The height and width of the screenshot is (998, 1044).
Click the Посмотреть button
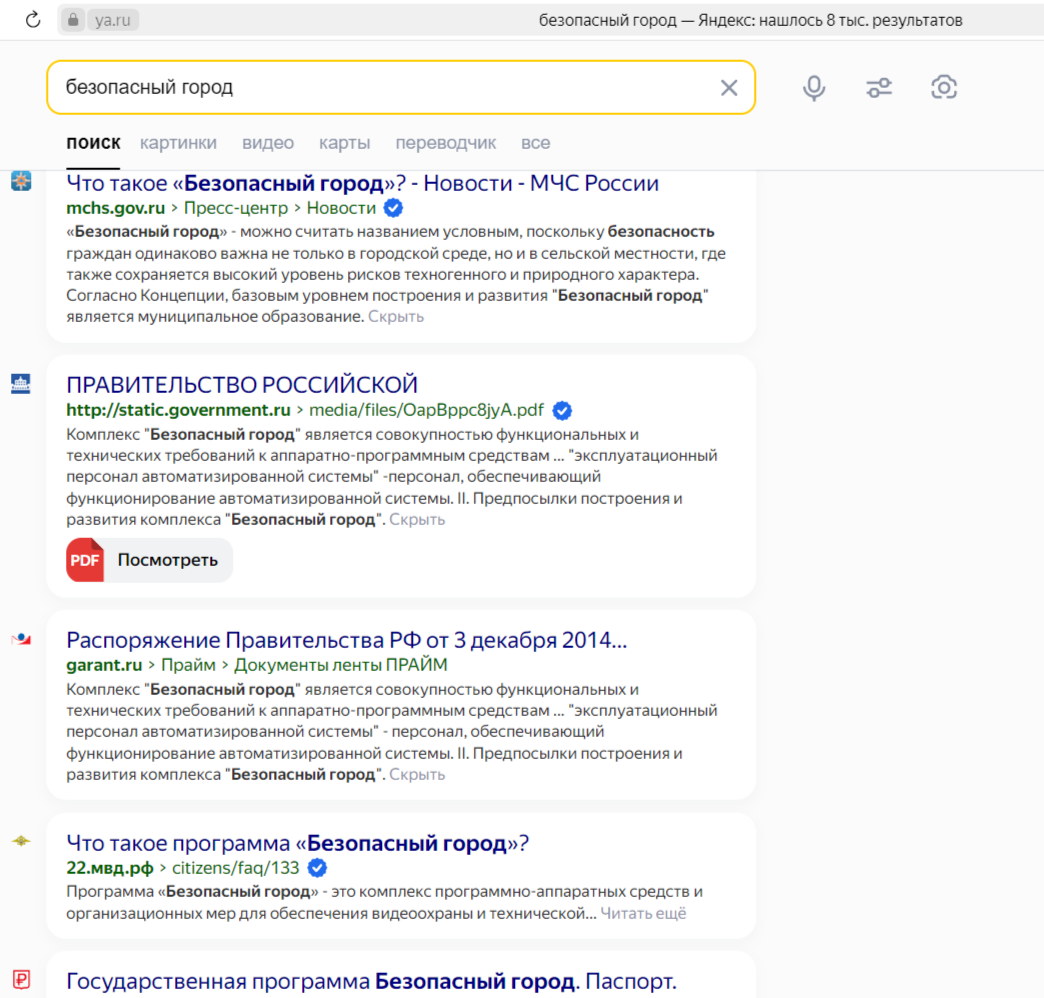(x=149, y=560)
